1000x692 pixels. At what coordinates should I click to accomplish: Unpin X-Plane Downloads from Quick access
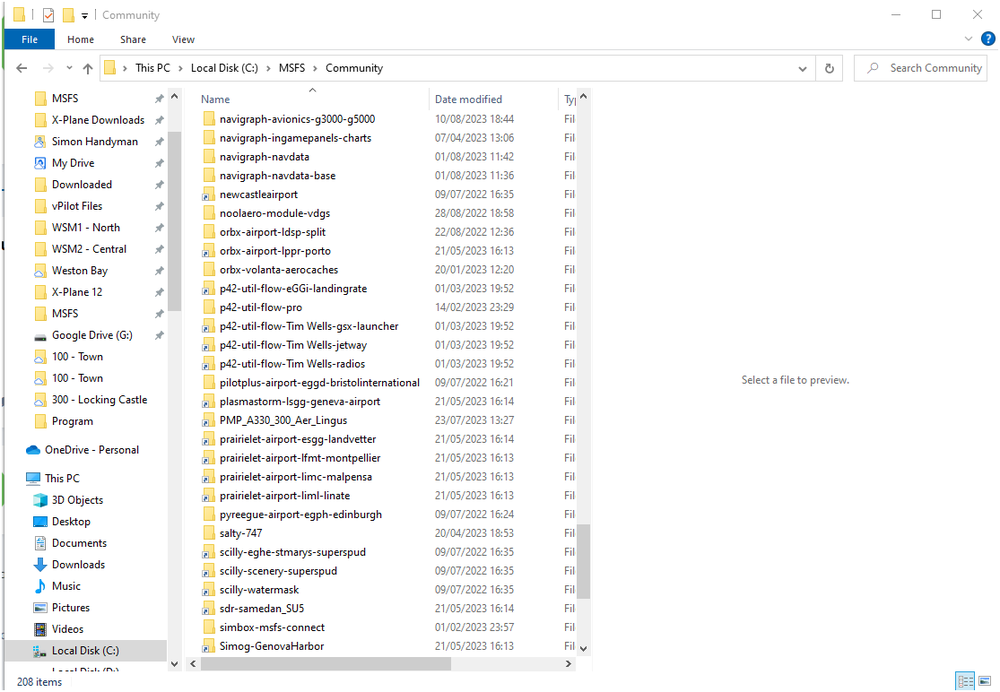tap(158, 119)
